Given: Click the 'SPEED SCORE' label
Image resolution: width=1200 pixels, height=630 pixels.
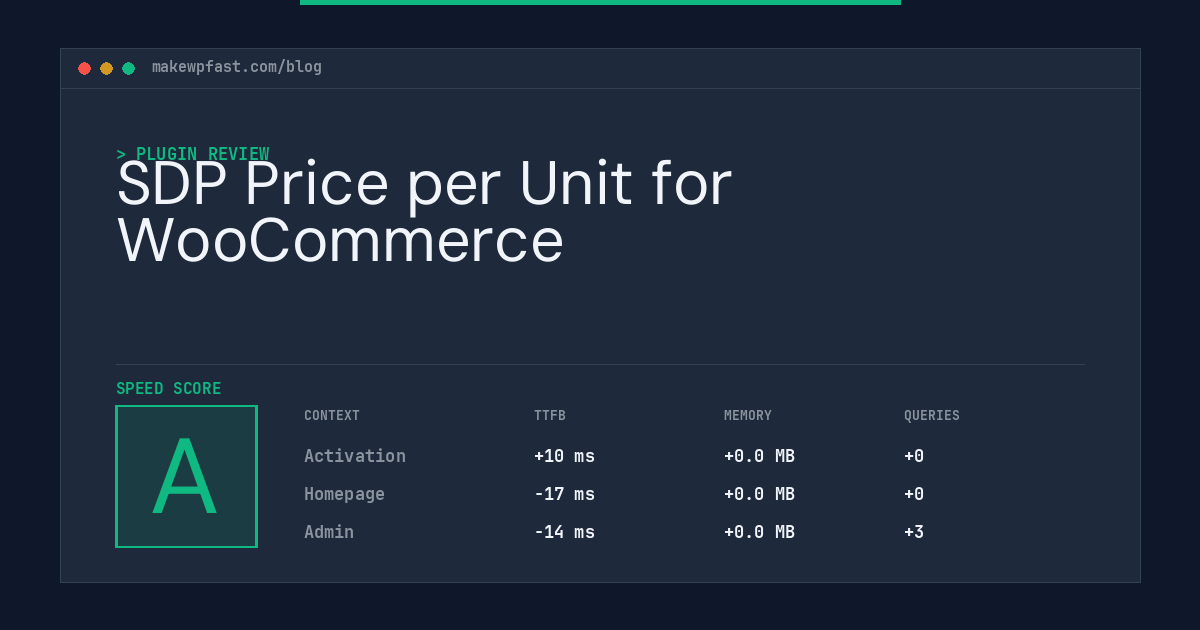Looking at the screenshot, I should point(169,389).
